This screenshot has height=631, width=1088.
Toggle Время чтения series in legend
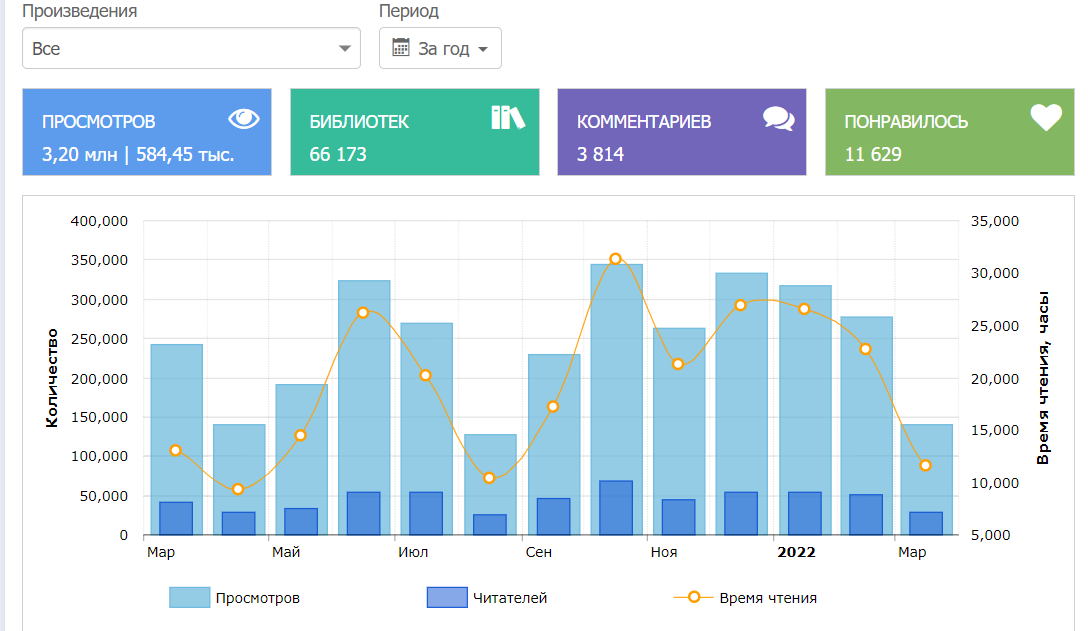(x=767, y=598)
